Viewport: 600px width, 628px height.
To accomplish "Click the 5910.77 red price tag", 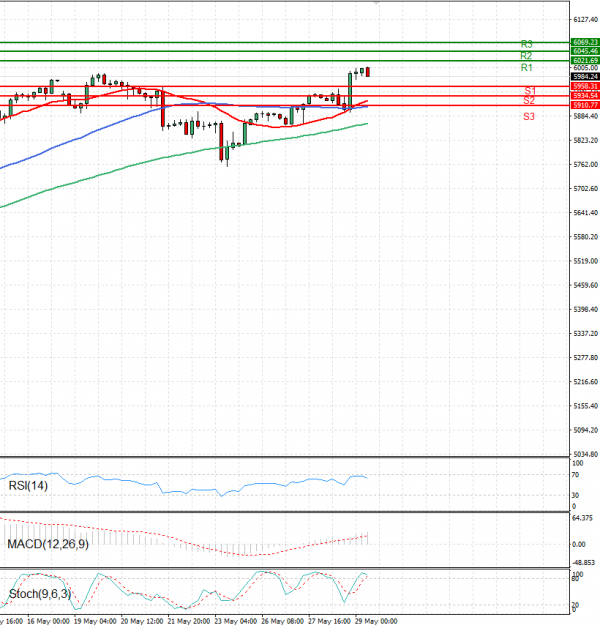I will pos(585,105).
